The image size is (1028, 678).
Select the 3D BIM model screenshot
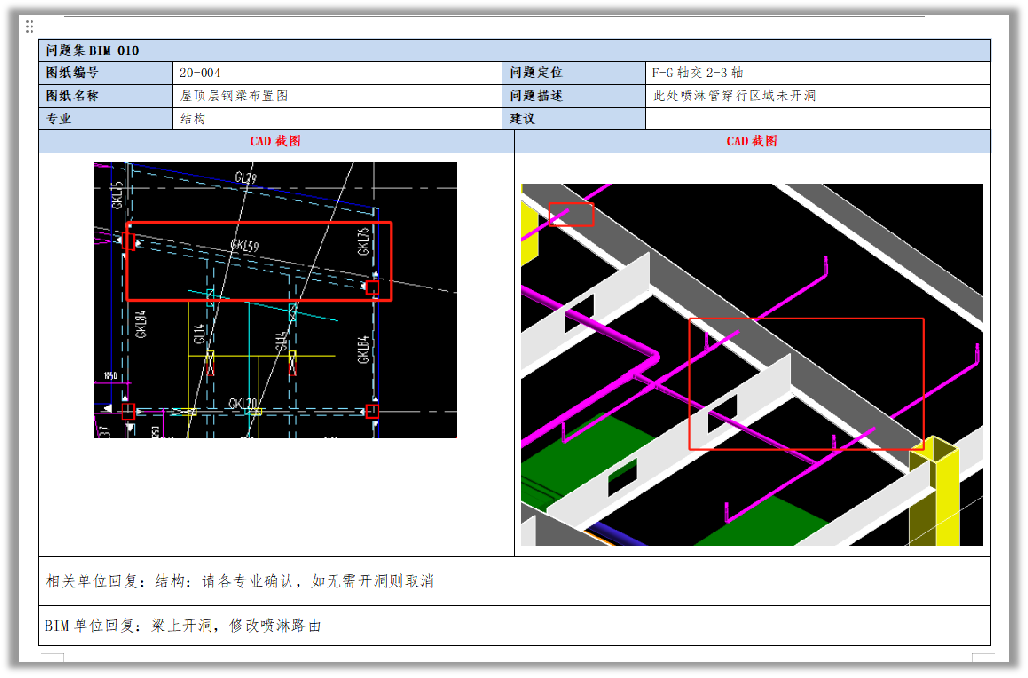point(752,365)
